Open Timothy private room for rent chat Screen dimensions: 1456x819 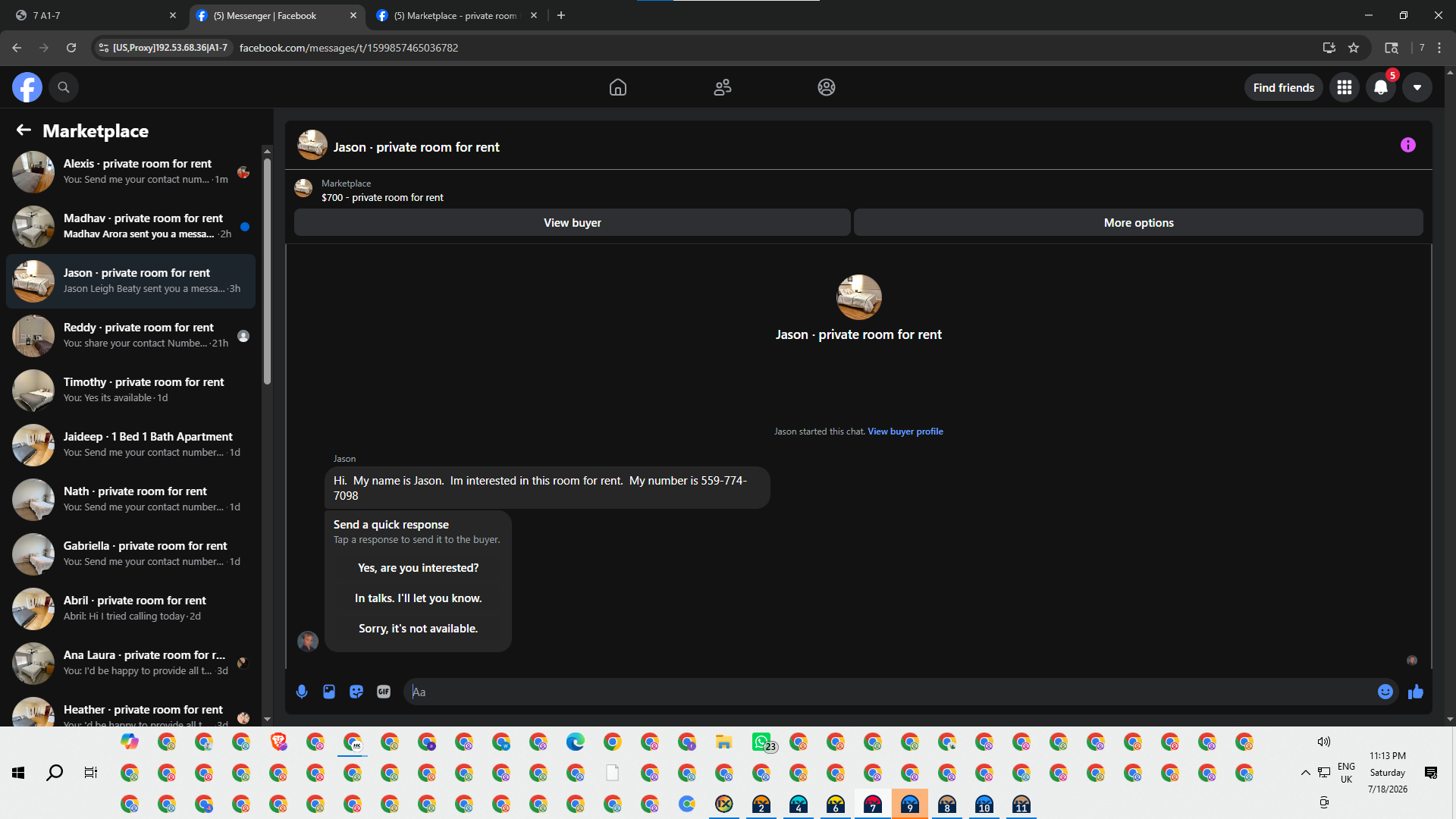pyautogui.click(x=130, y=391)
